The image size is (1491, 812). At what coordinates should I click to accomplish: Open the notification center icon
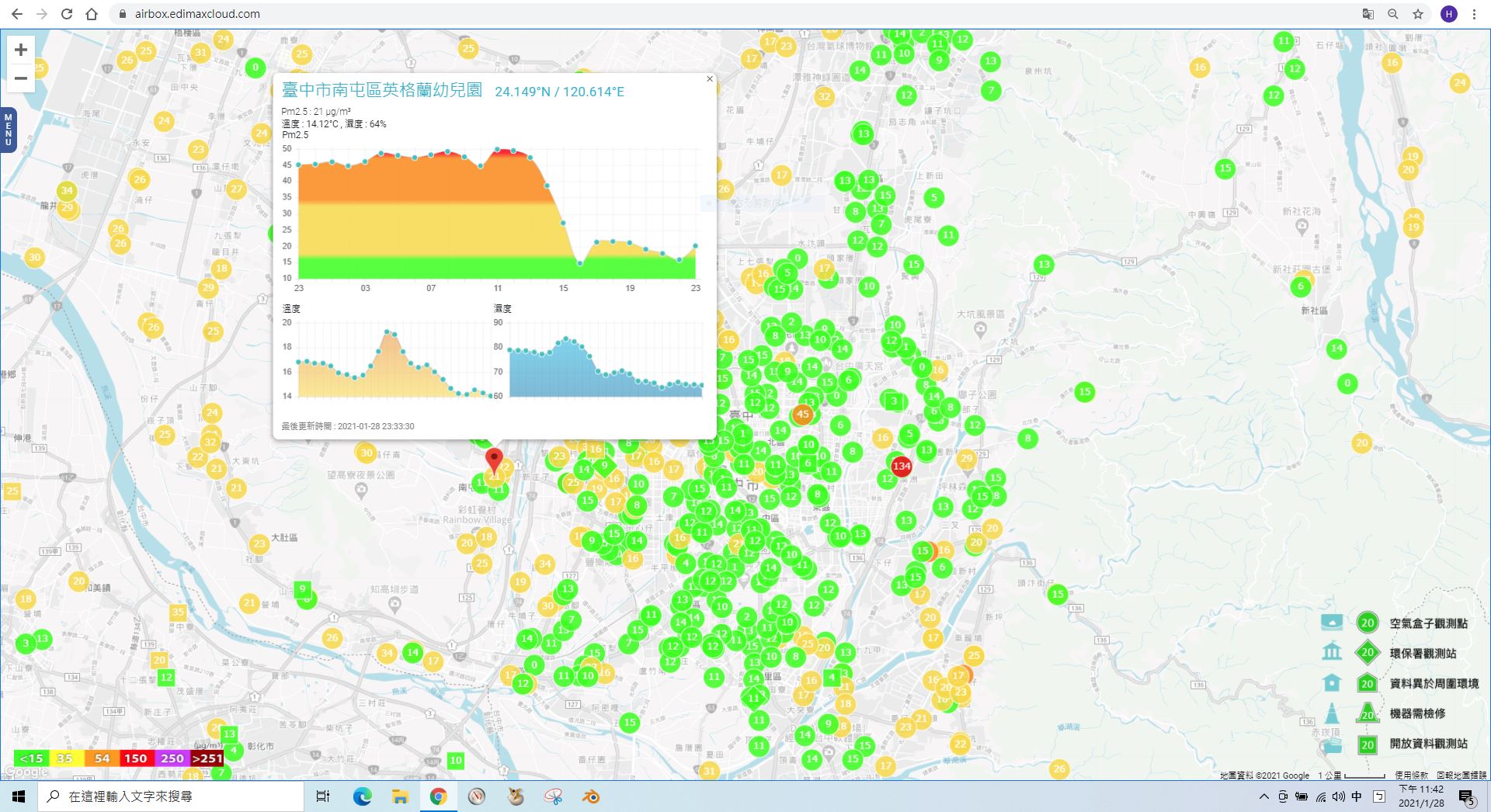click(1466, 796)
